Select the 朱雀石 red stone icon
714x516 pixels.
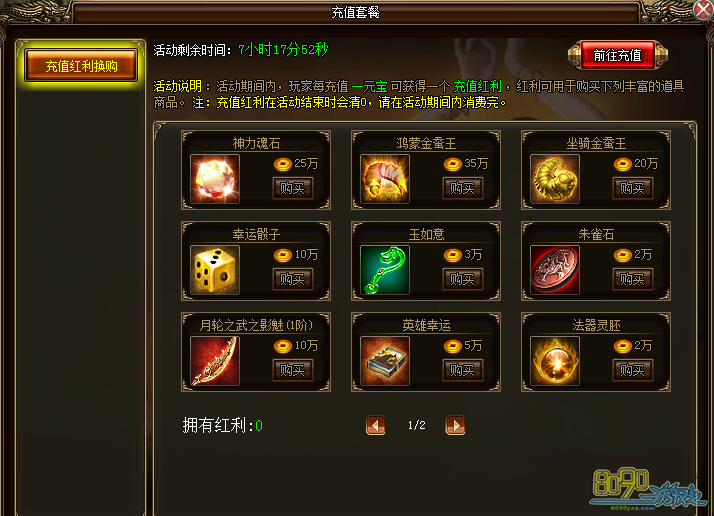tap(555, 270)
